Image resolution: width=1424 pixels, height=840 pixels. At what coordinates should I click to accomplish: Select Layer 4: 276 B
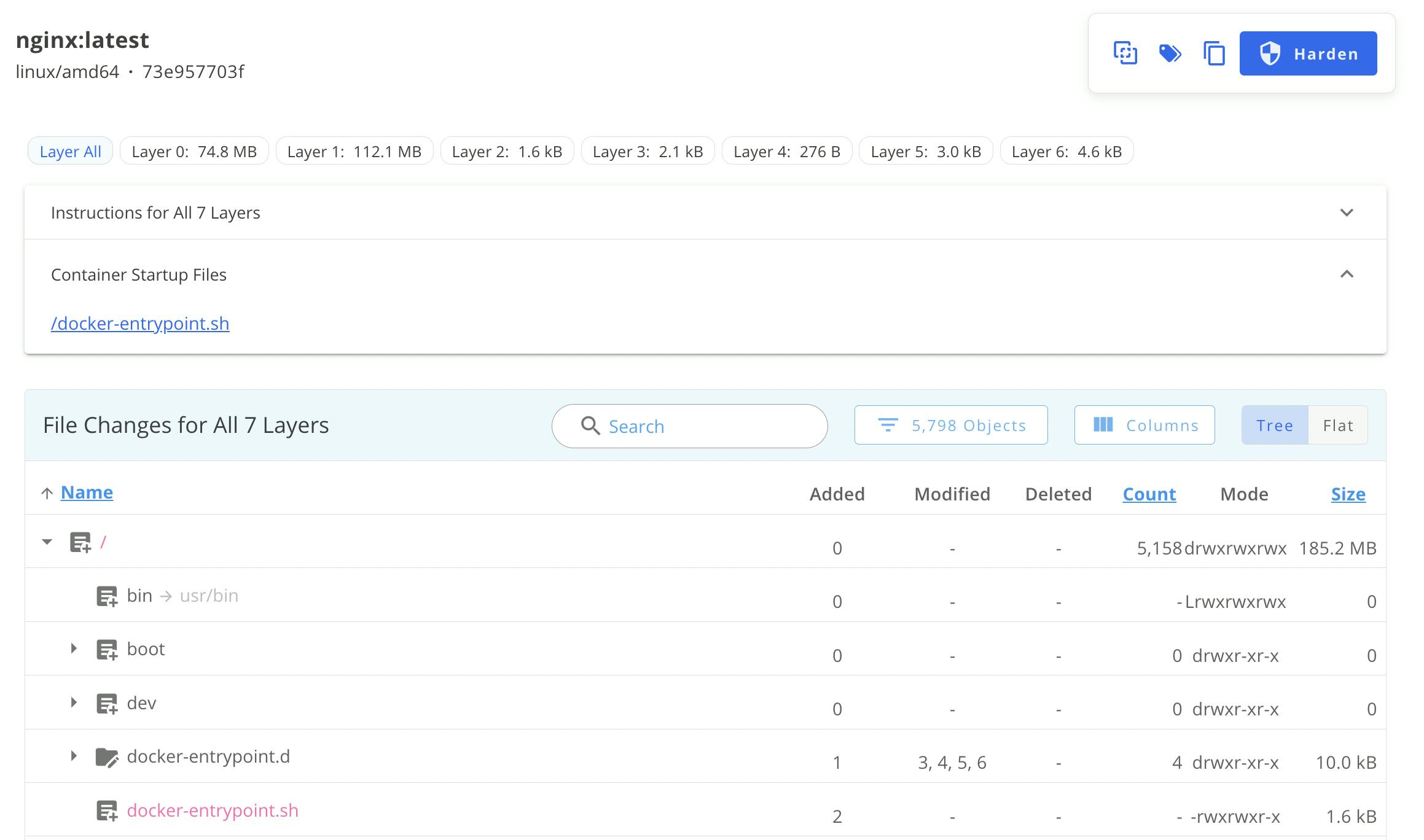(x=786, y=151)
